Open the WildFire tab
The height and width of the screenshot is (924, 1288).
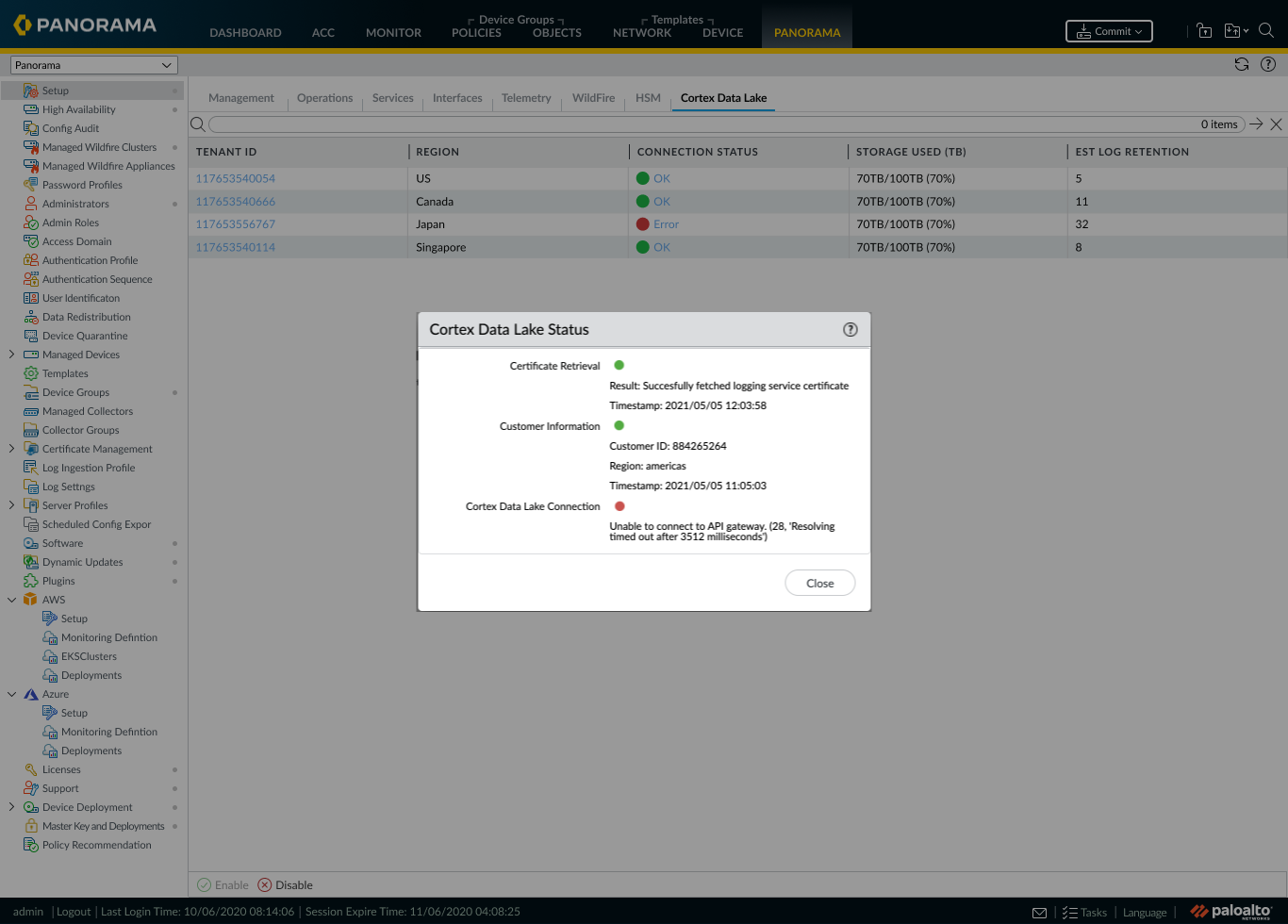pyautogui.click(x=593, y=98)
